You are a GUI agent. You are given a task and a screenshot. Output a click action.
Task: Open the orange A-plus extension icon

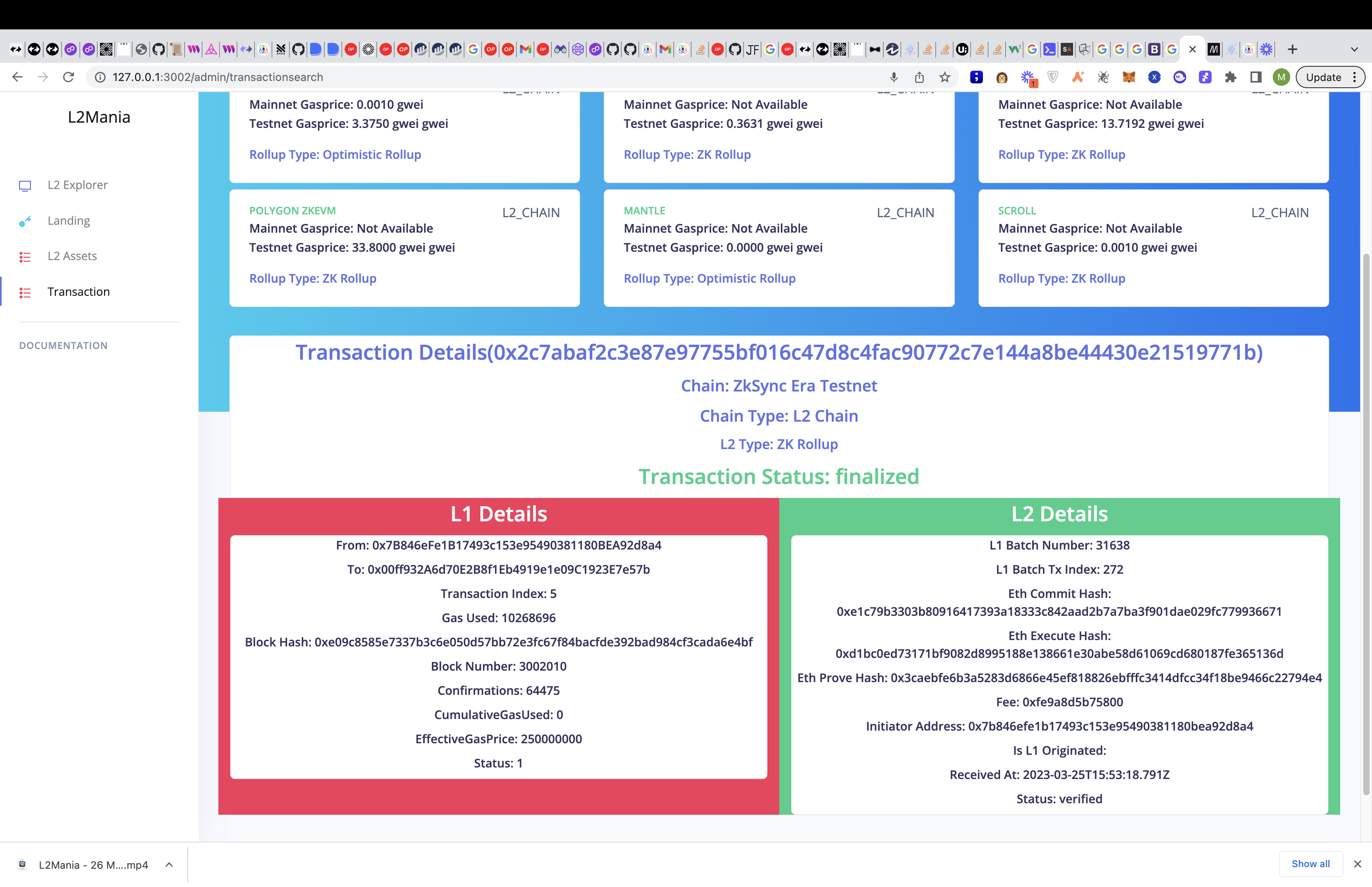tap(1078, 77)
